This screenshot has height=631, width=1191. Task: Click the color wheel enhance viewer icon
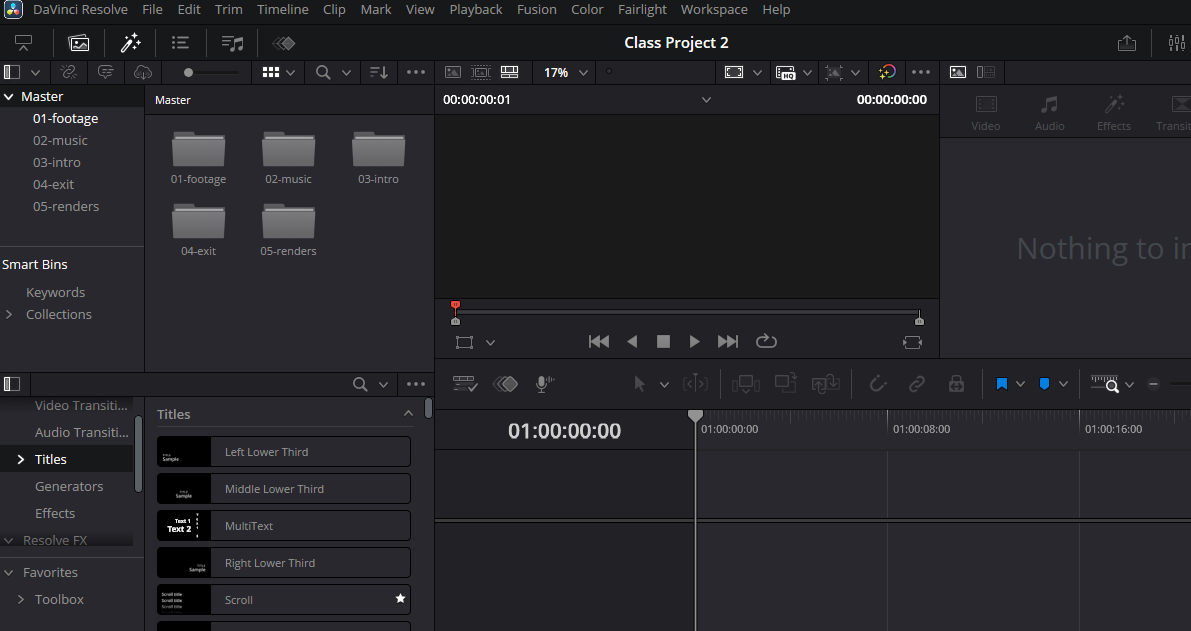(886, 72)
